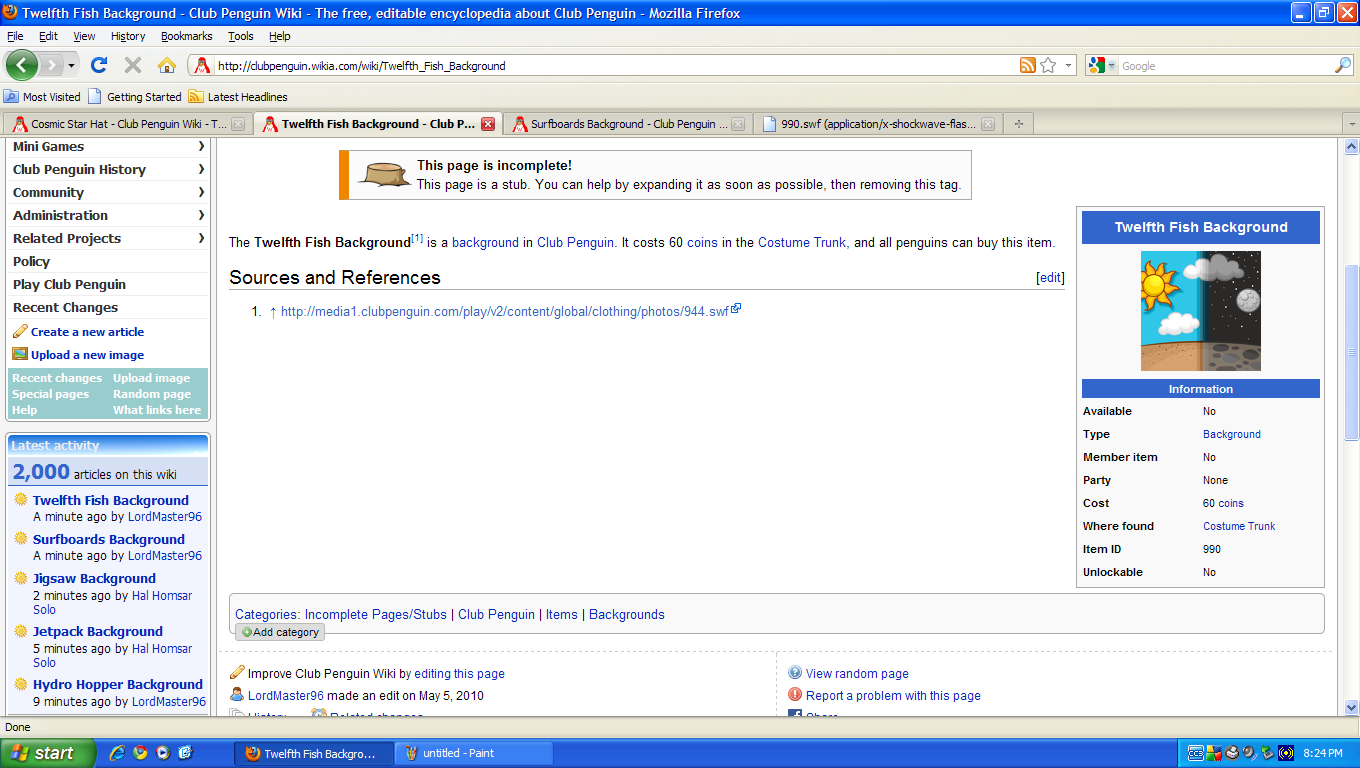The width and height of the screenshot is (1360, 768).
Task: Open Latest Headlines feed bookmark
Action: (x=238, y=97)
